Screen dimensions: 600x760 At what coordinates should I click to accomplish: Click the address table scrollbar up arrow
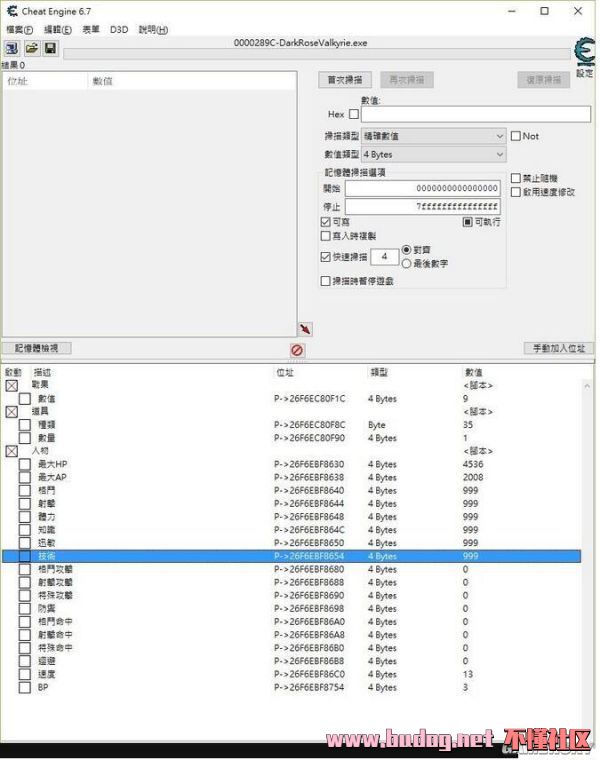[587, 386]
